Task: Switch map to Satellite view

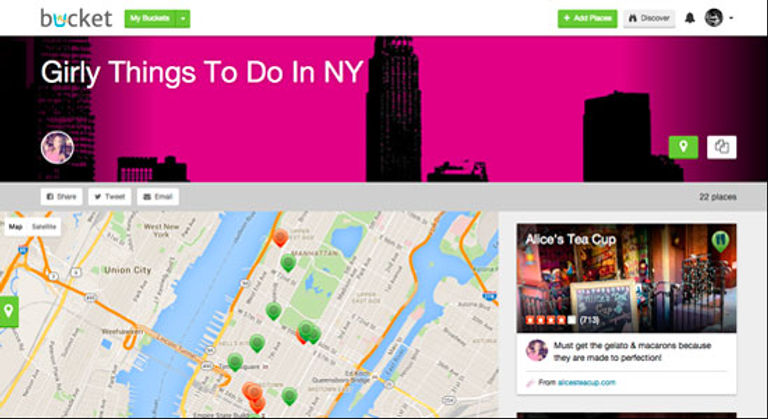Action: tap(44, 227)
